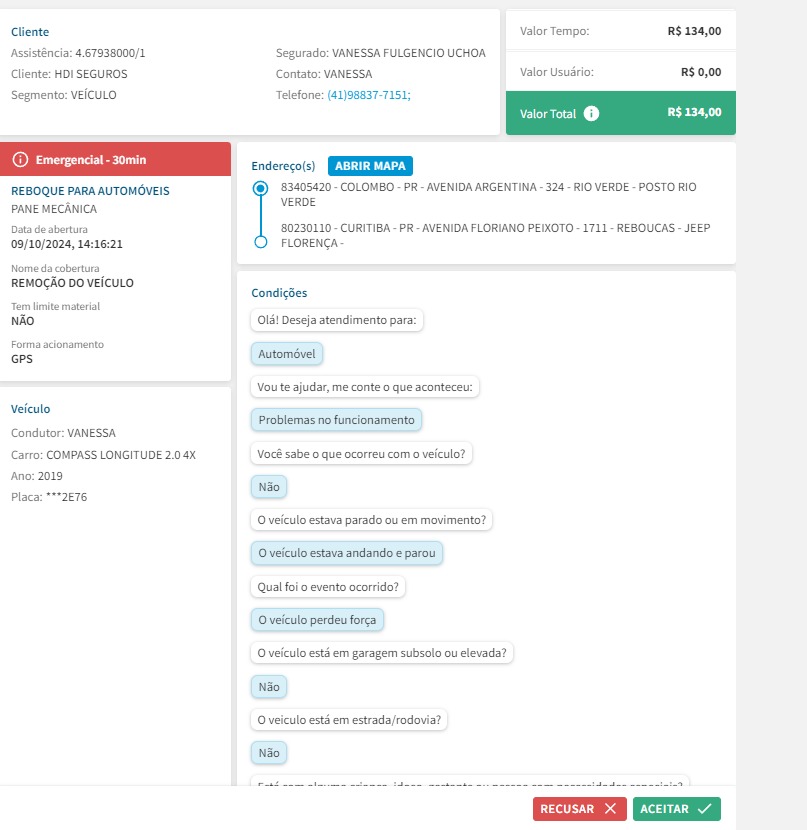Select the origin address marker for Colombo

(x=261, y=188)
